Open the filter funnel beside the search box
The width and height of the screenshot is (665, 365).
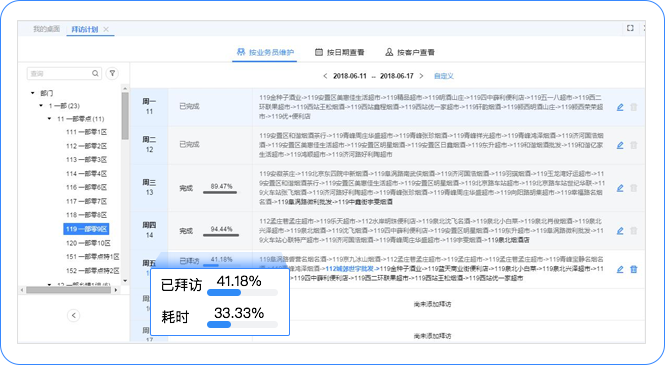[x=112, y=73]
